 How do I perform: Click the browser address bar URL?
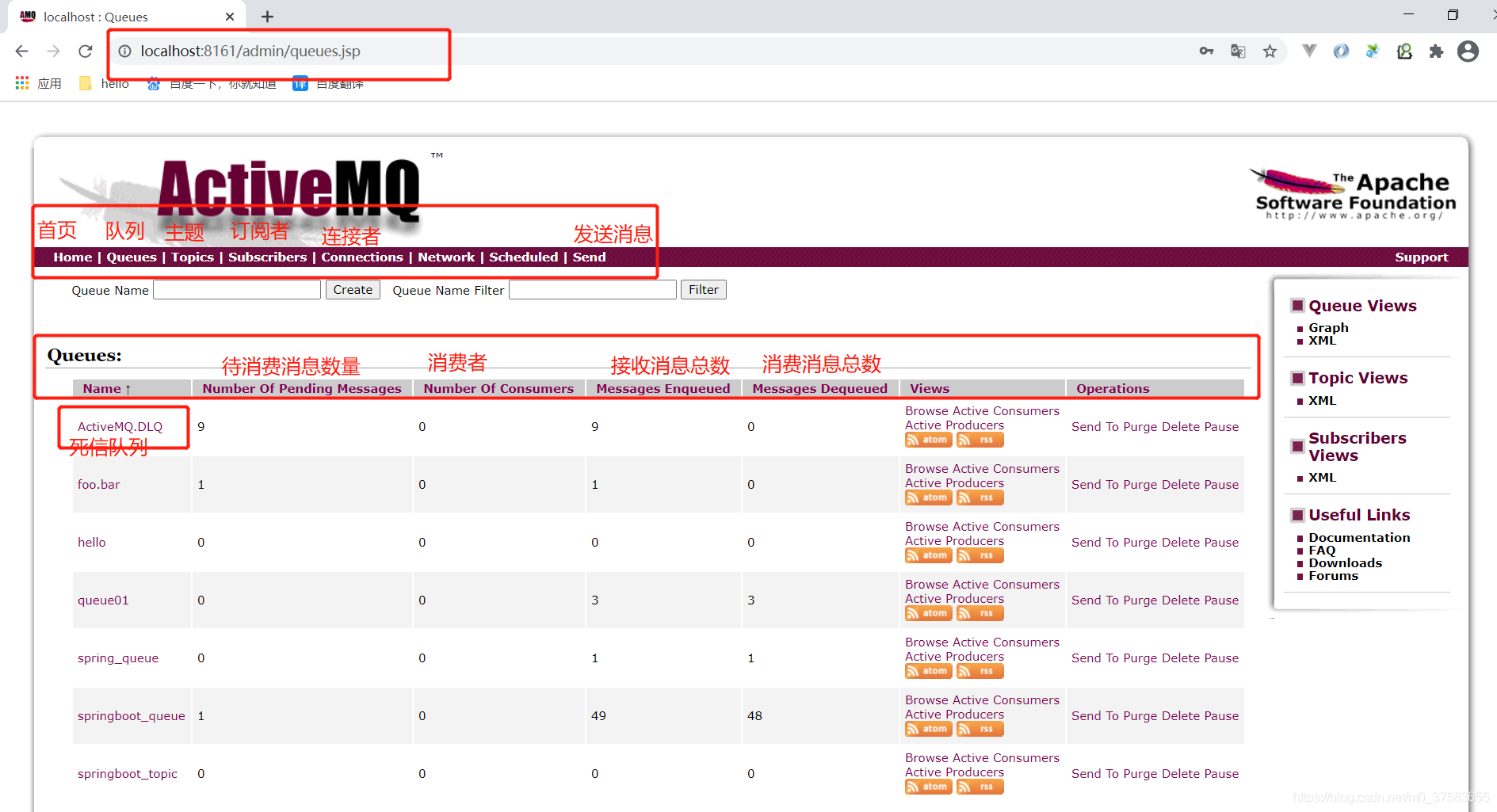pos(250,51)
